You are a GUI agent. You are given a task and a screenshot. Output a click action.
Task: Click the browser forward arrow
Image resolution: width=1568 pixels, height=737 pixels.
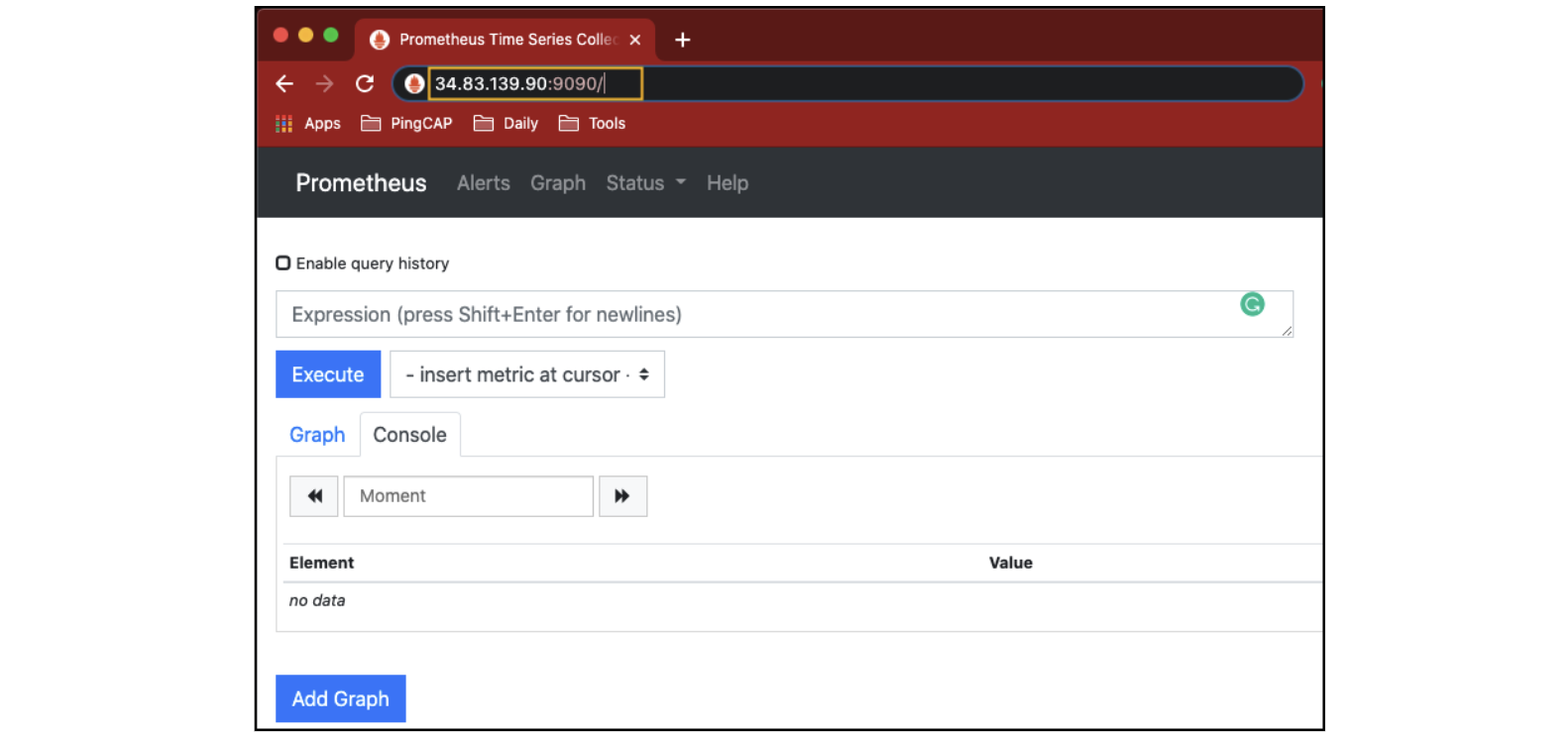[324, 84]
